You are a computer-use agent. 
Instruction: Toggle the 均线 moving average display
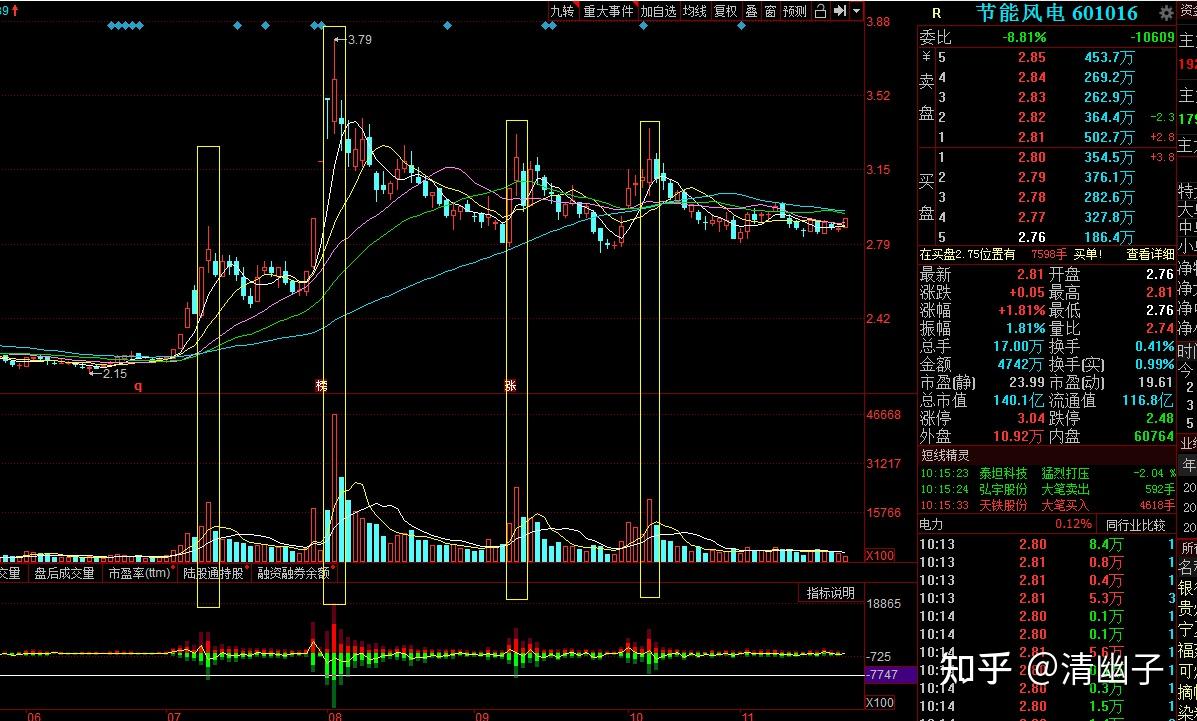694,11
